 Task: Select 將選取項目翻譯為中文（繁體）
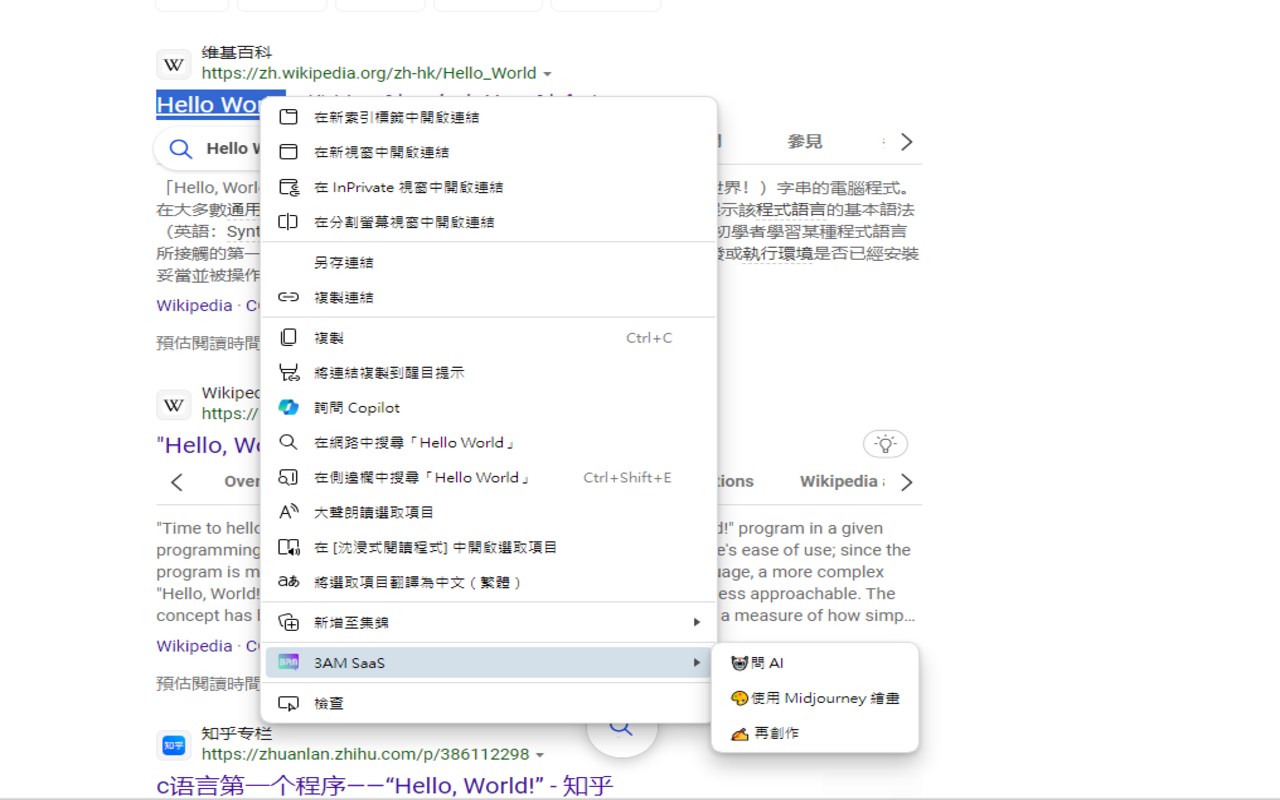click(x=489, y=582)
